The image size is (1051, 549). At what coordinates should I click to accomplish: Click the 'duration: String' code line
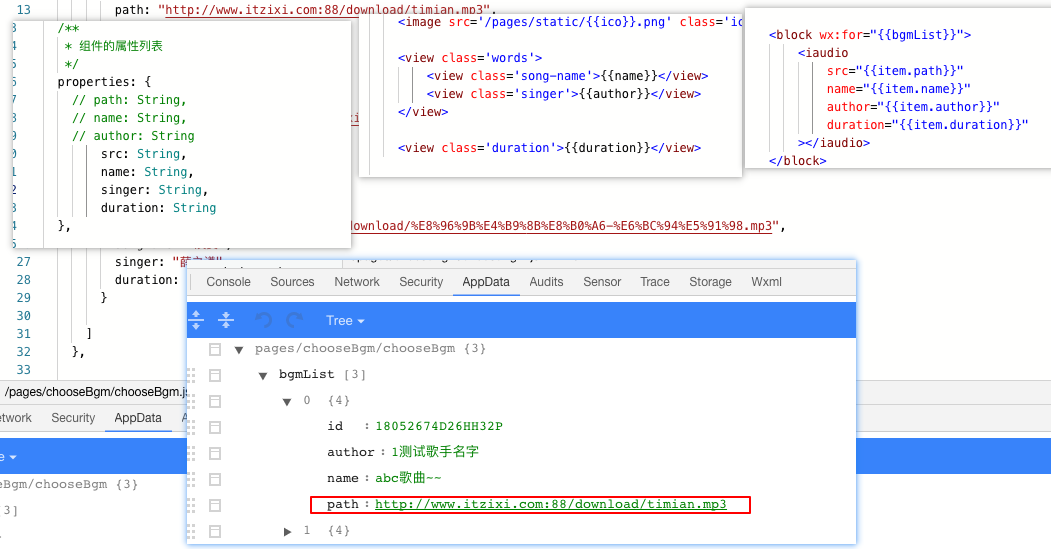(158, 208)
